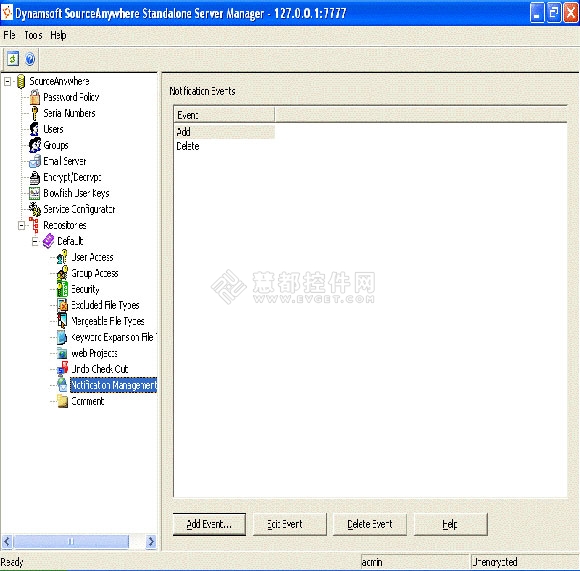The height and width of the screenshot is (571, 580).
Task: Click the Mergeable File Types icon
Action: pos(62,321)
